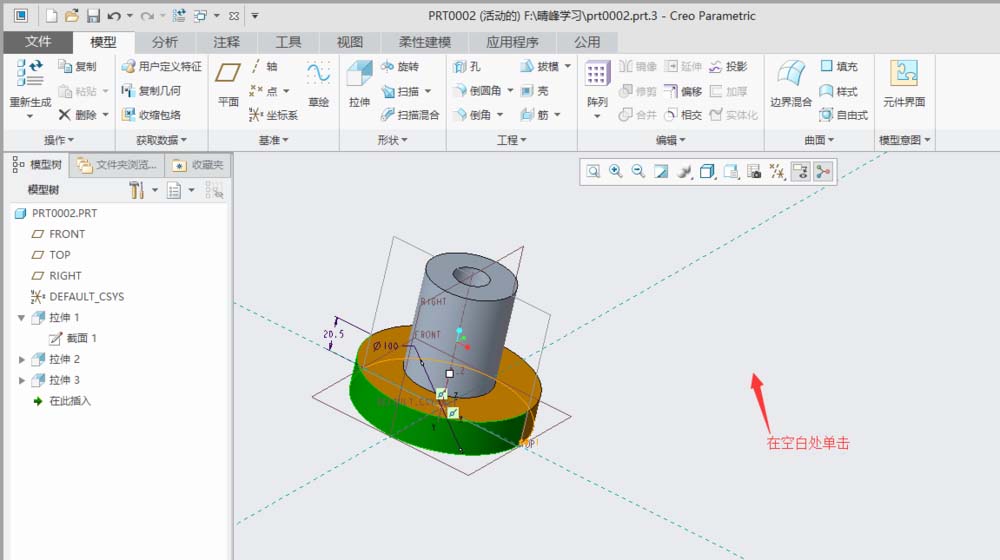Click the close window icon in quick access toolbar
Viewport: 1000px width, 560px height.
click(234, 16)
